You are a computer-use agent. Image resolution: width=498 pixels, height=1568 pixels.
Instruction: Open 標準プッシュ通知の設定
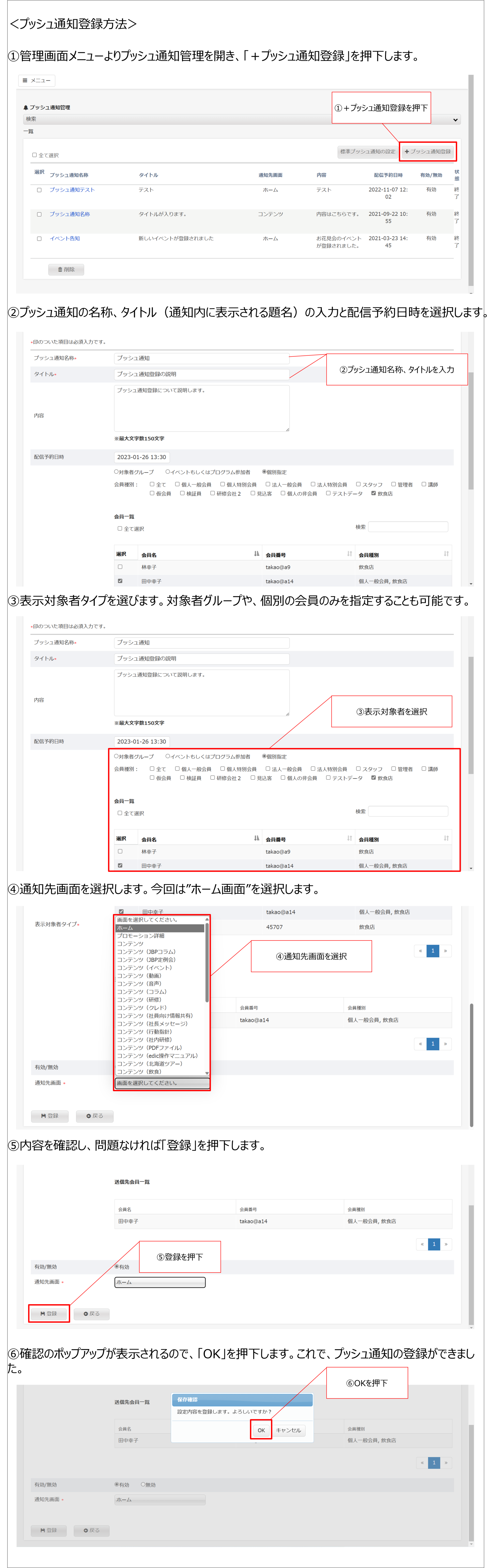pos(367,152)
